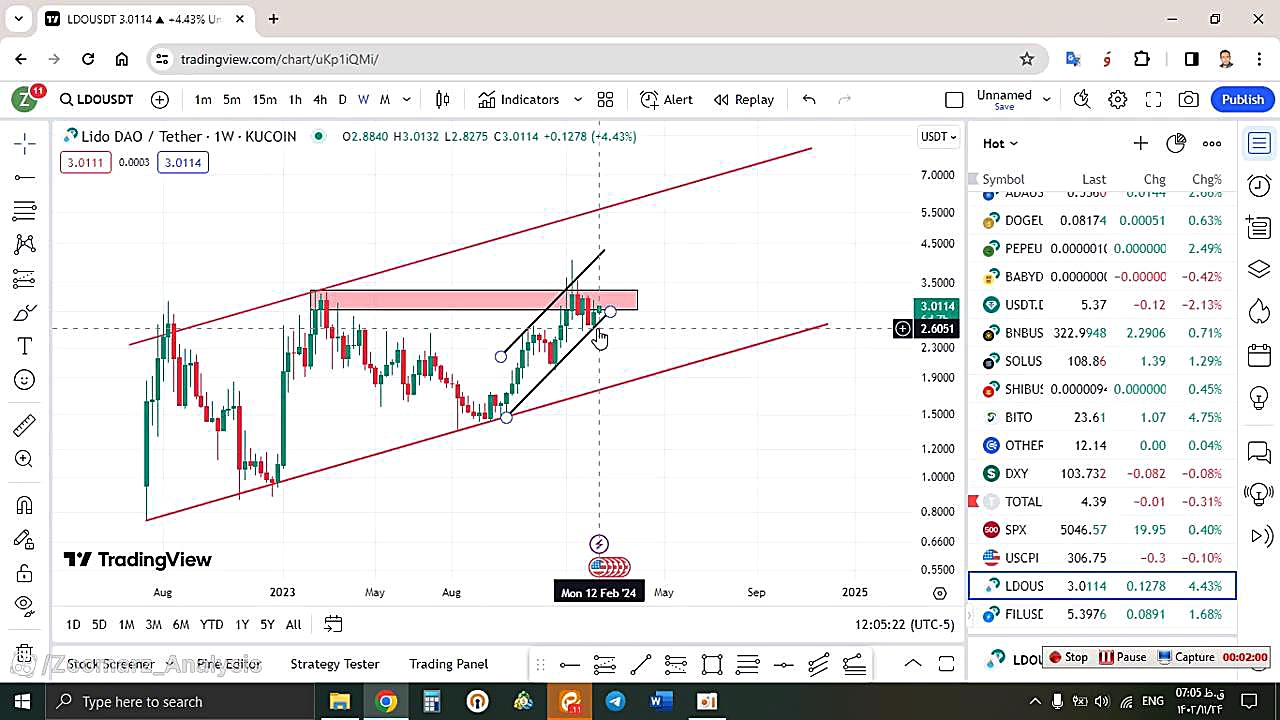The height and width of the screenshot is (720, 1280).
Task: Open the quick search icon
Action: [x=1082, y=99]
